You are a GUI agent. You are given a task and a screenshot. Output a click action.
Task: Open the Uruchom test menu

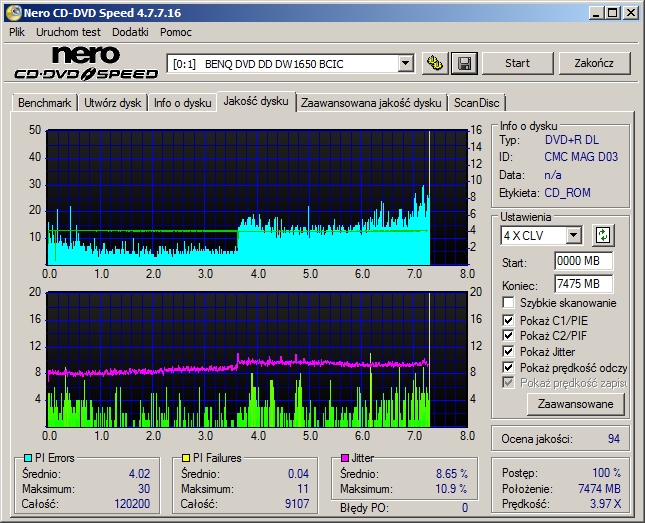68,32
